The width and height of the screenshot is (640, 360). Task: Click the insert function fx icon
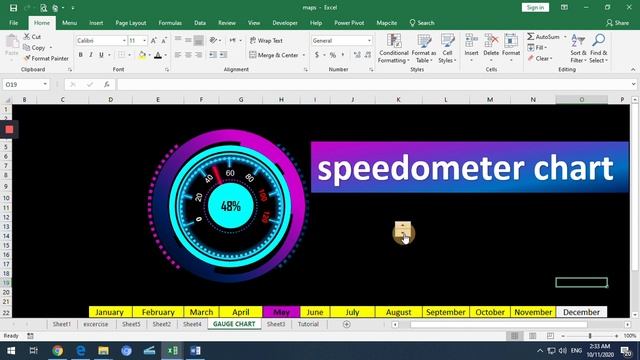[x=107, y=84]
